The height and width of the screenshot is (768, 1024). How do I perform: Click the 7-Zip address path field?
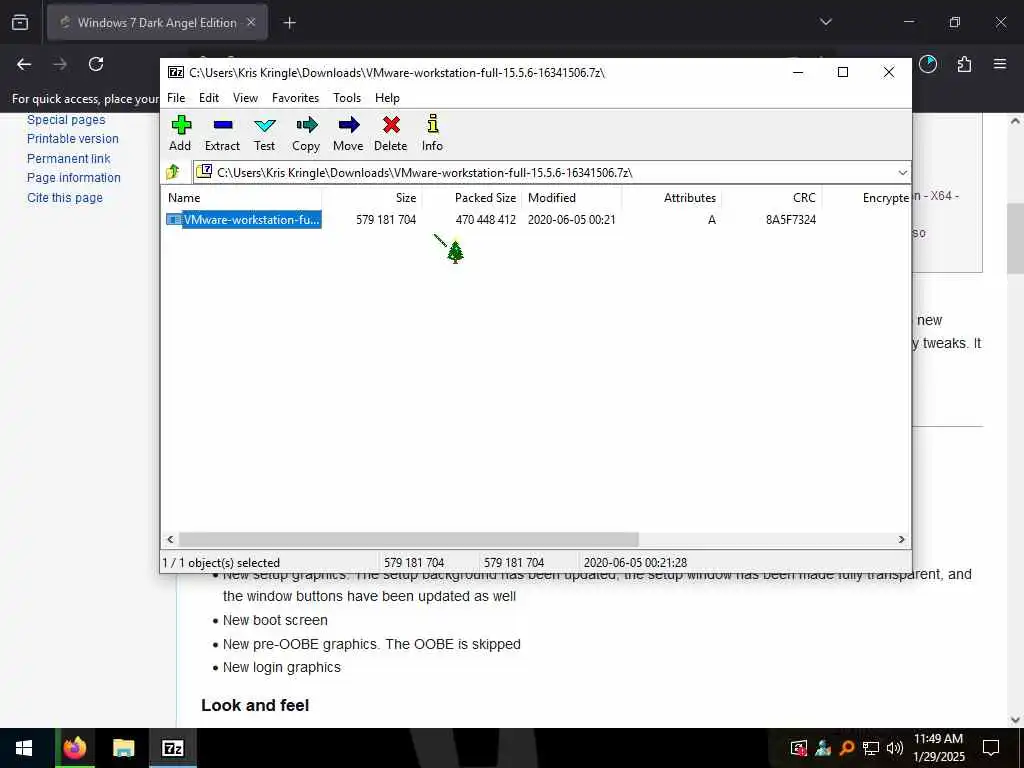pyautogui.click(x=551, y=172)
